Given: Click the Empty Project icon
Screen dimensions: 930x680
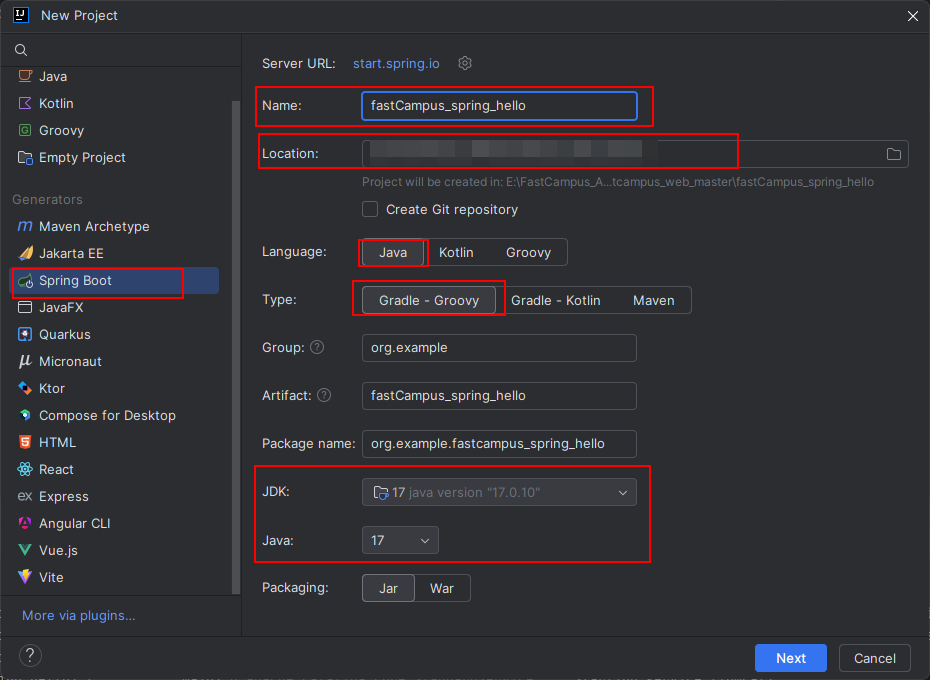Looking at the screenshot, I should pyautogui.click(x=25, y=157).
